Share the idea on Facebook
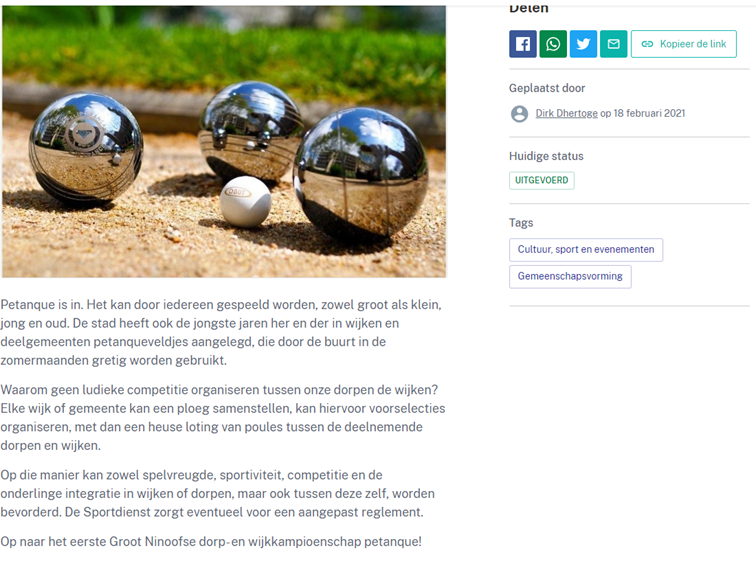The image size is (756, 568). coord(523,44)
